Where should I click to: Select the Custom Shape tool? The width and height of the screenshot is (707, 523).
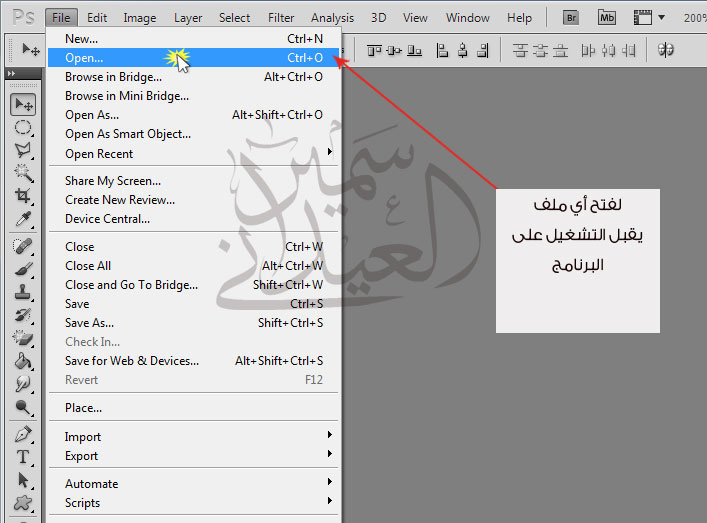23,503
